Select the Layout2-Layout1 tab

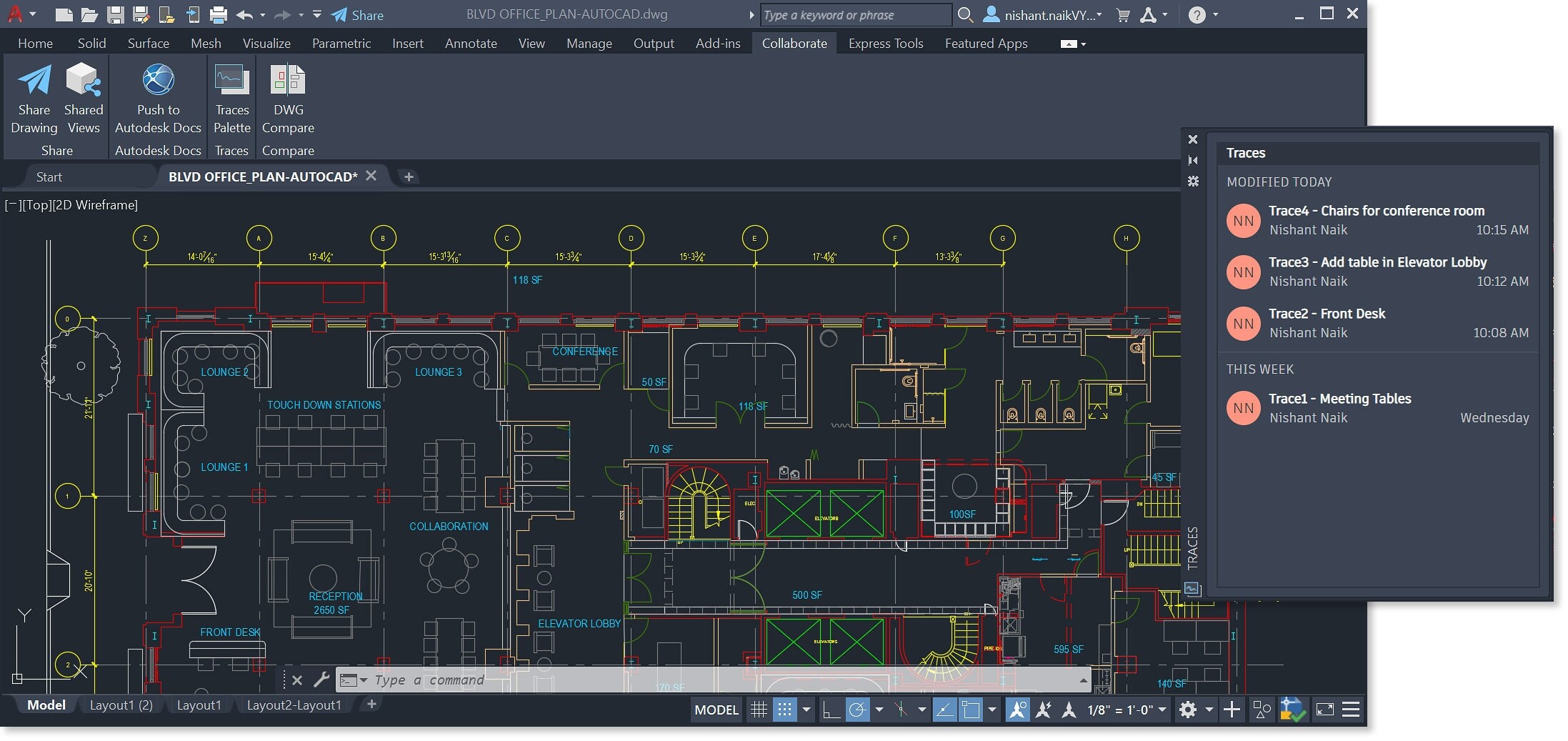pyautogui.click(x=293, y=705)
